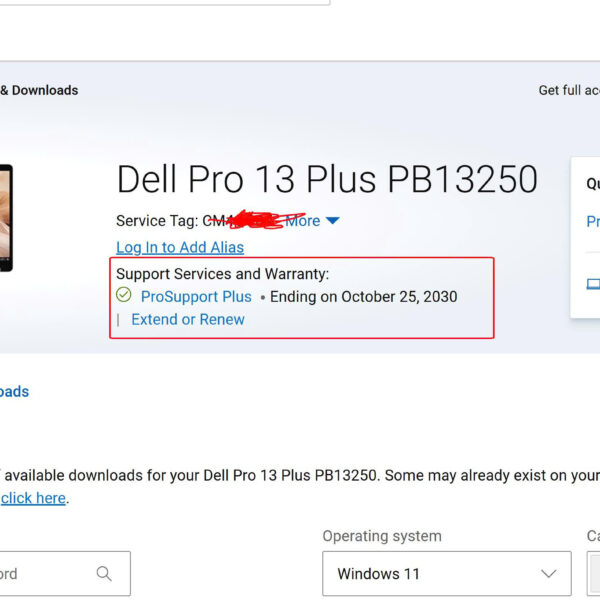Click the input box at top edge

point(165,2)
